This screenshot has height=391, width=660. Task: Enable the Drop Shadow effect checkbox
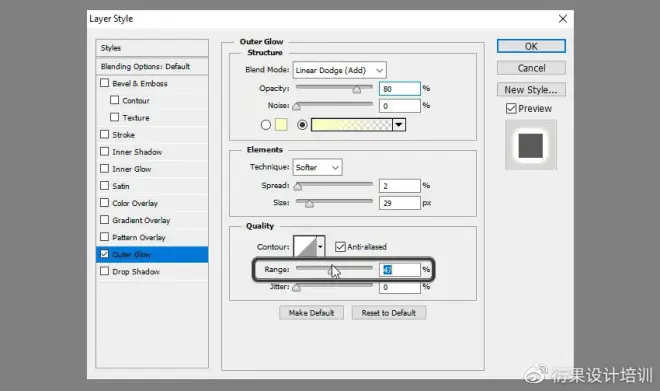(x=104, y=271)
